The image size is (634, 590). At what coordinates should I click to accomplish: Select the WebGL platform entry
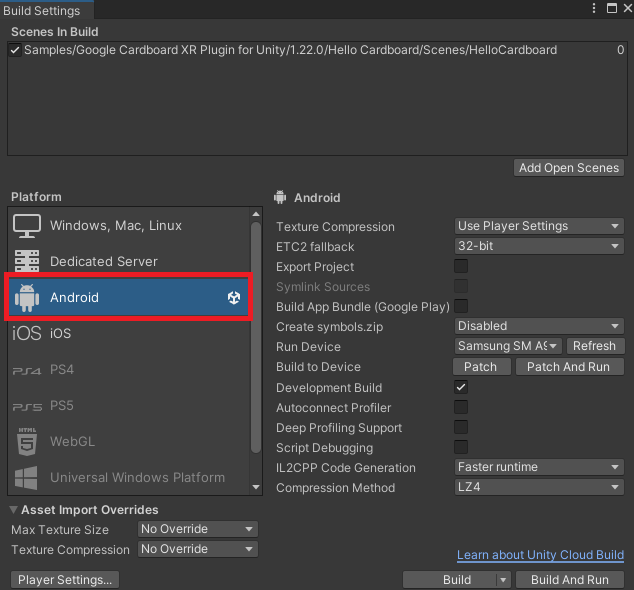129,442
